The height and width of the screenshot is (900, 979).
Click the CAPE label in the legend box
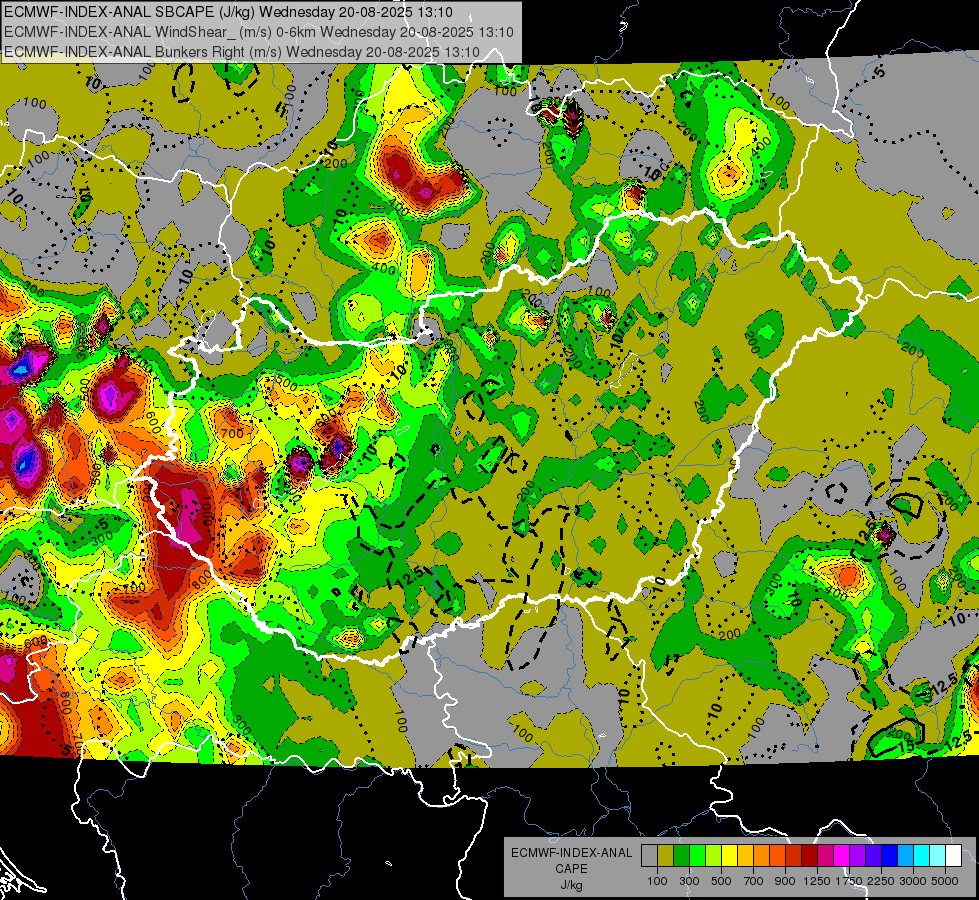(571, 869)
